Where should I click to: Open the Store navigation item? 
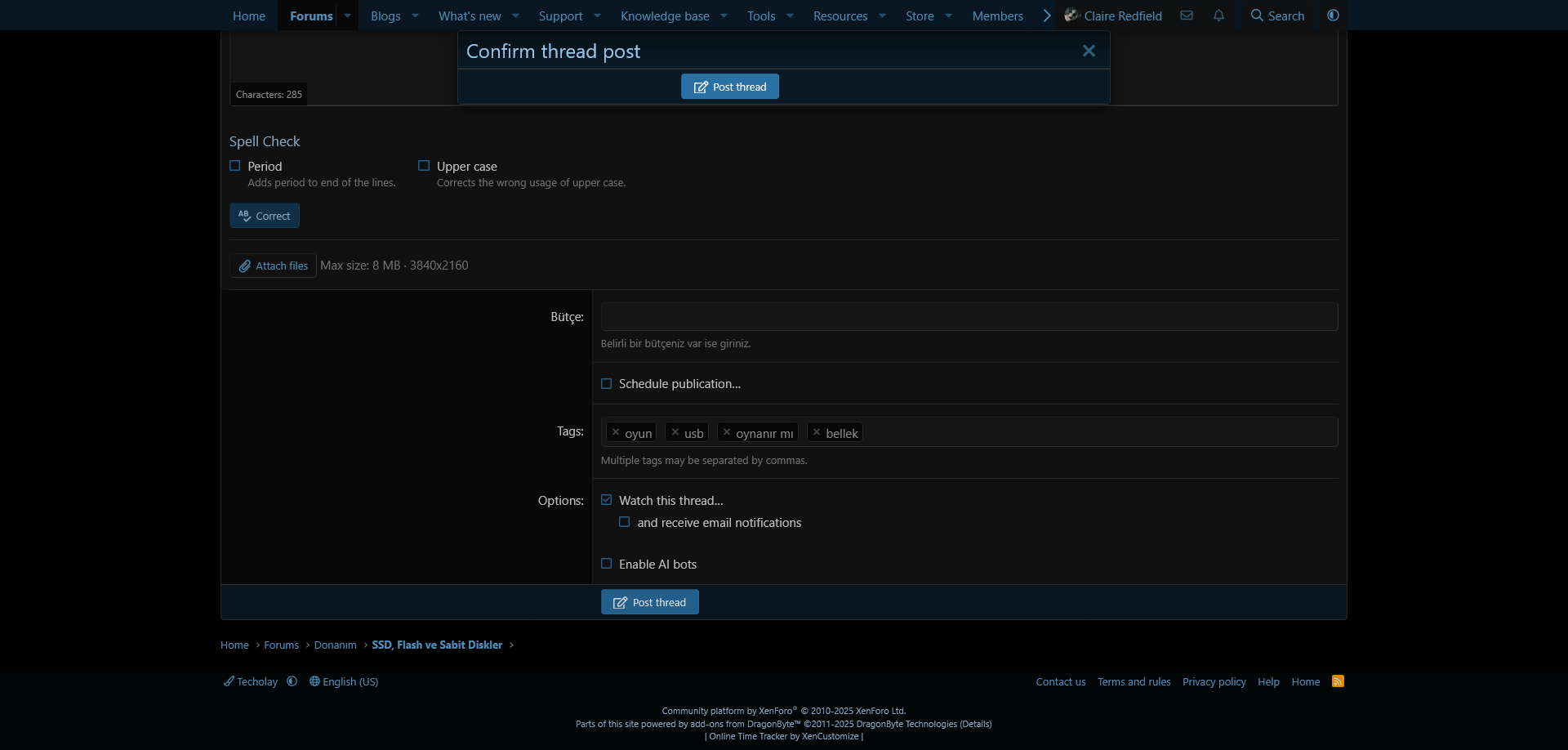920,16
